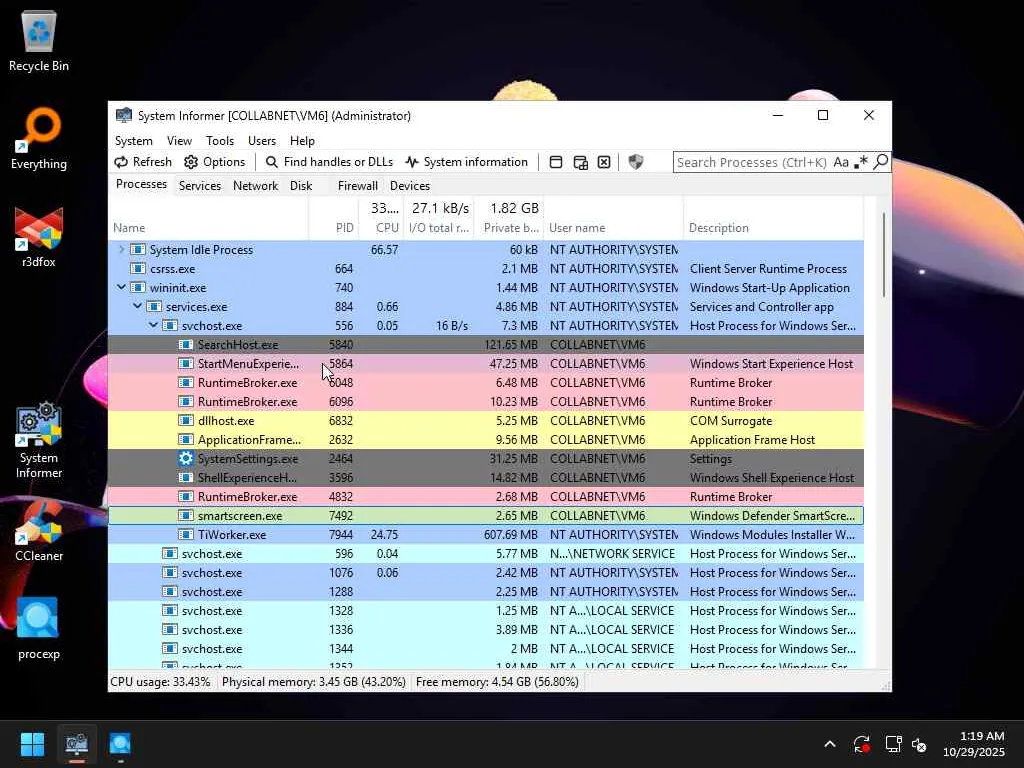Switch to the Firewall tab
This screenshot has width=1024, height=768.
click(357, 185)
